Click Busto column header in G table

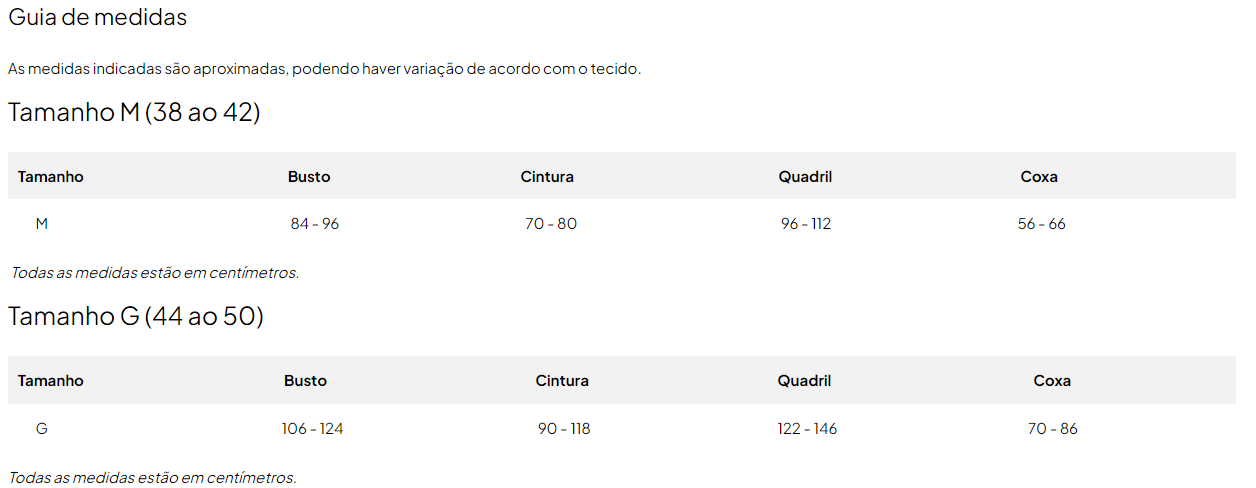305,381
